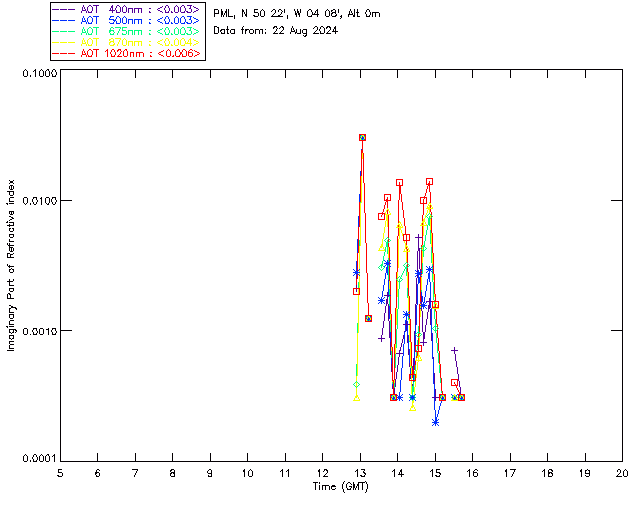Click the AOT 675nm legend entry
Image resolution: width=640 pixels, height=512 pixels.
[x=127, y=31]
